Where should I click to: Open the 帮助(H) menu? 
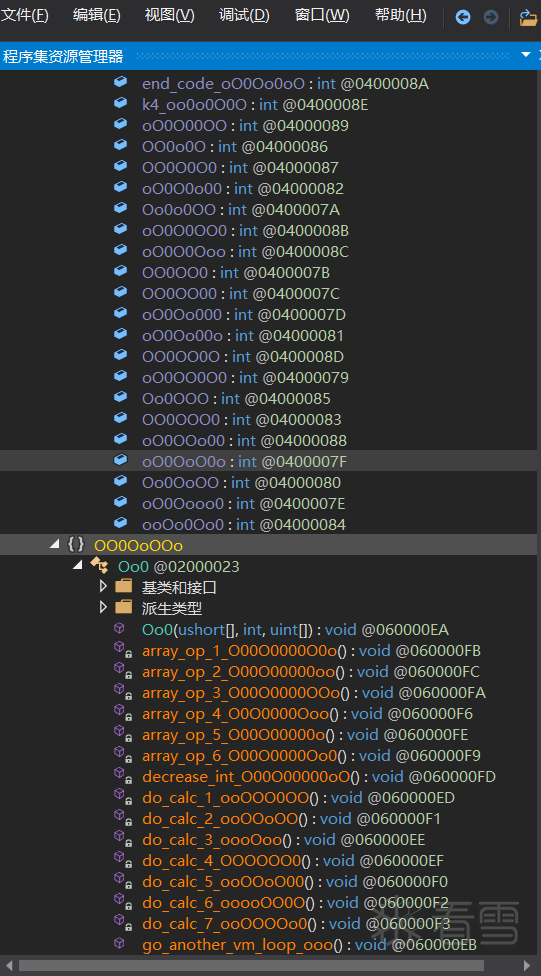pyautogui.click(x=400, y=16)
